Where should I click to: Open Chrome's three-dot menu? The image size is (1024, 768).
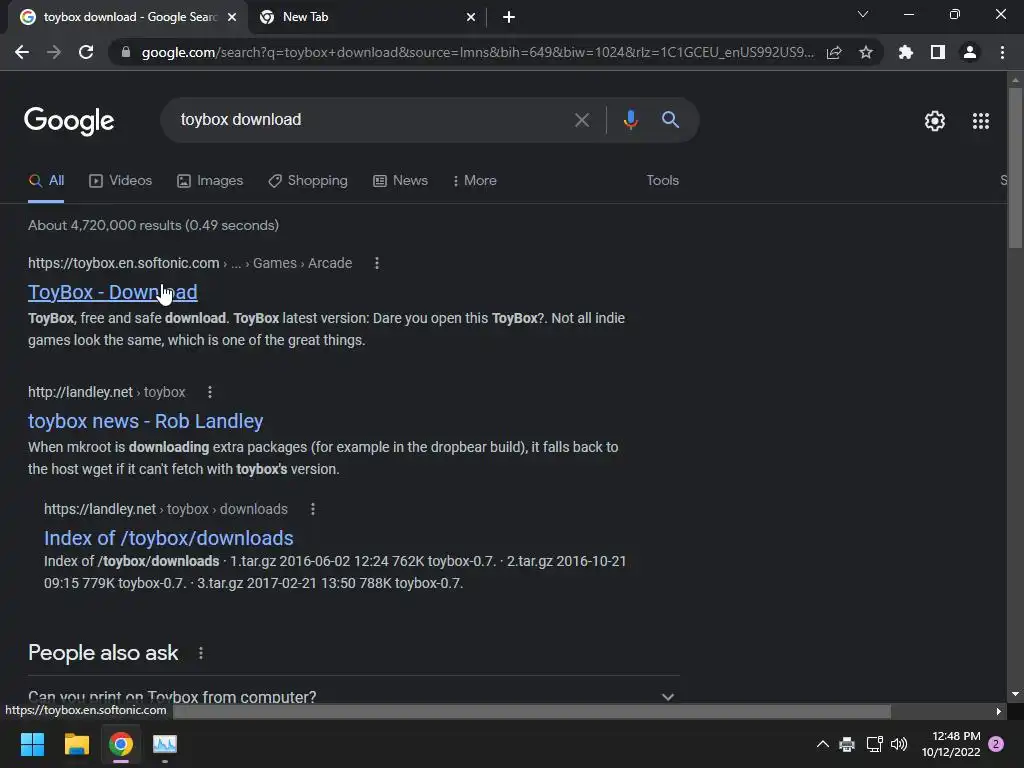pyautogui.click(x=1002, y=52)
